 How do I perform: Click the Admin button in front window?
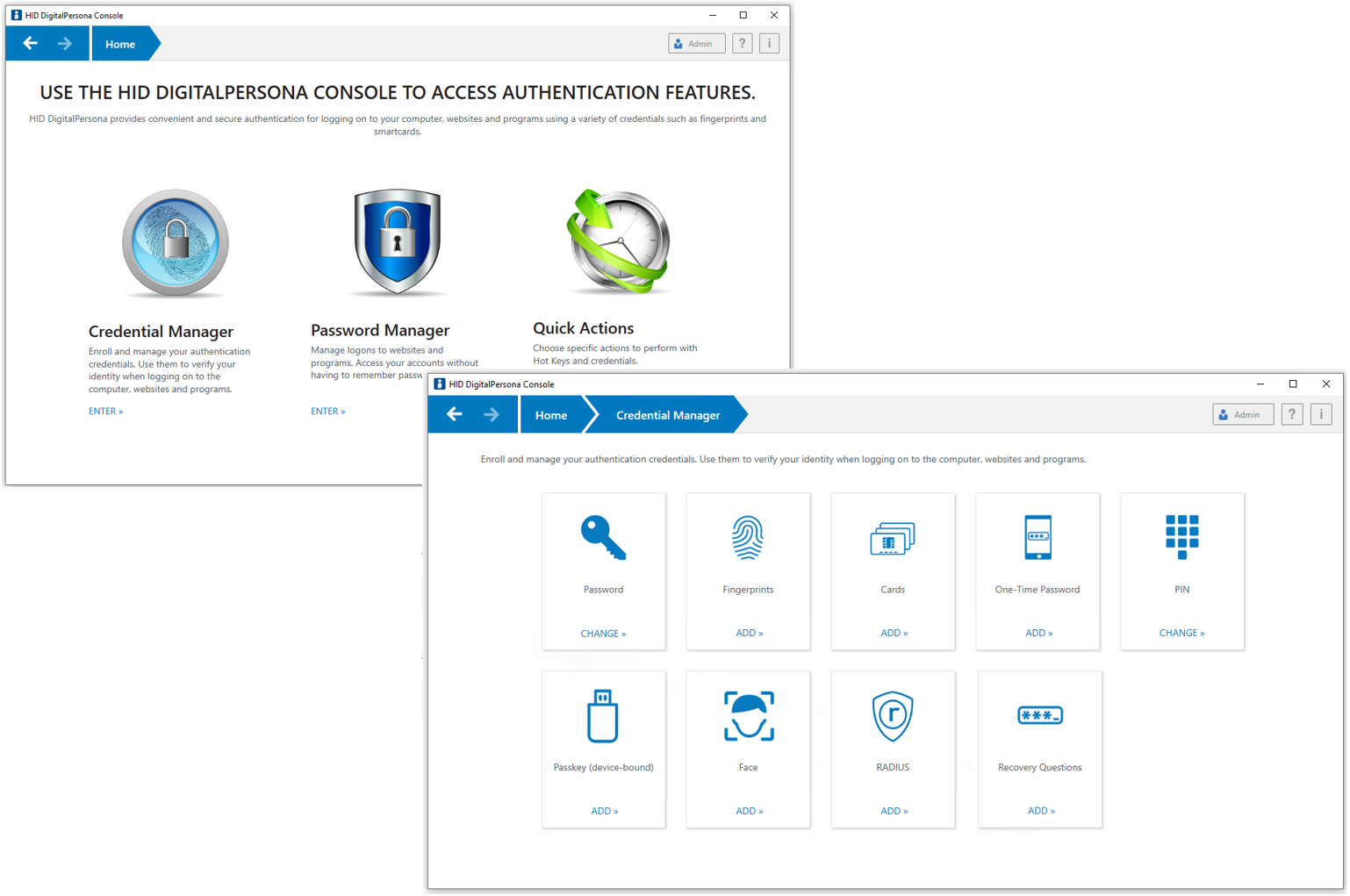pos(1243,415)
